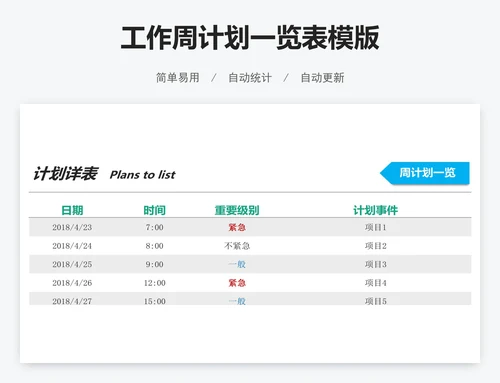The height and width of the screenshot is (383, 500).
Task: Click the main title 工作周计划一览表模版
Action: (x=250, y=38)
